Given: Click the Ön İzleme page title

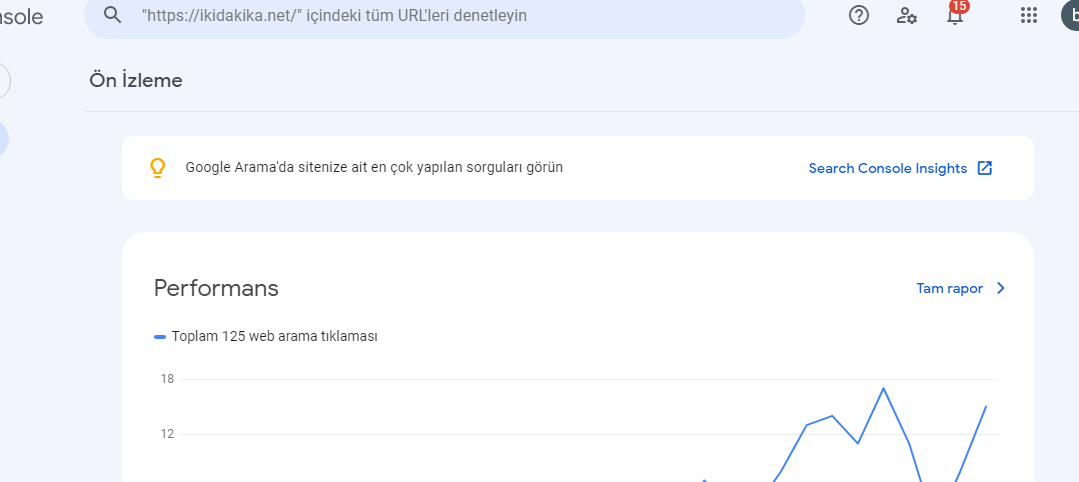Looking at the screenshot, I should pyautogui.click(x=136, y=81).
